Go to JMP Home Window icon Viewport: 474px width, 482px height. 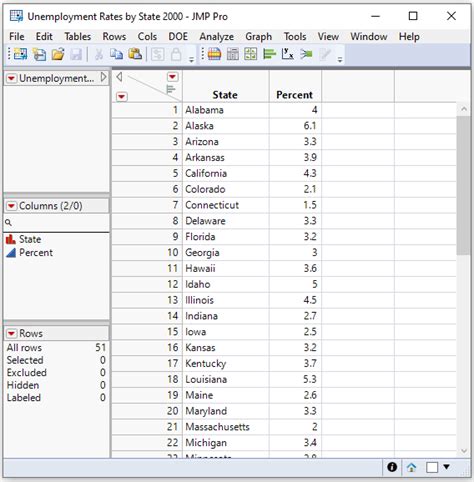coord(411,467)
